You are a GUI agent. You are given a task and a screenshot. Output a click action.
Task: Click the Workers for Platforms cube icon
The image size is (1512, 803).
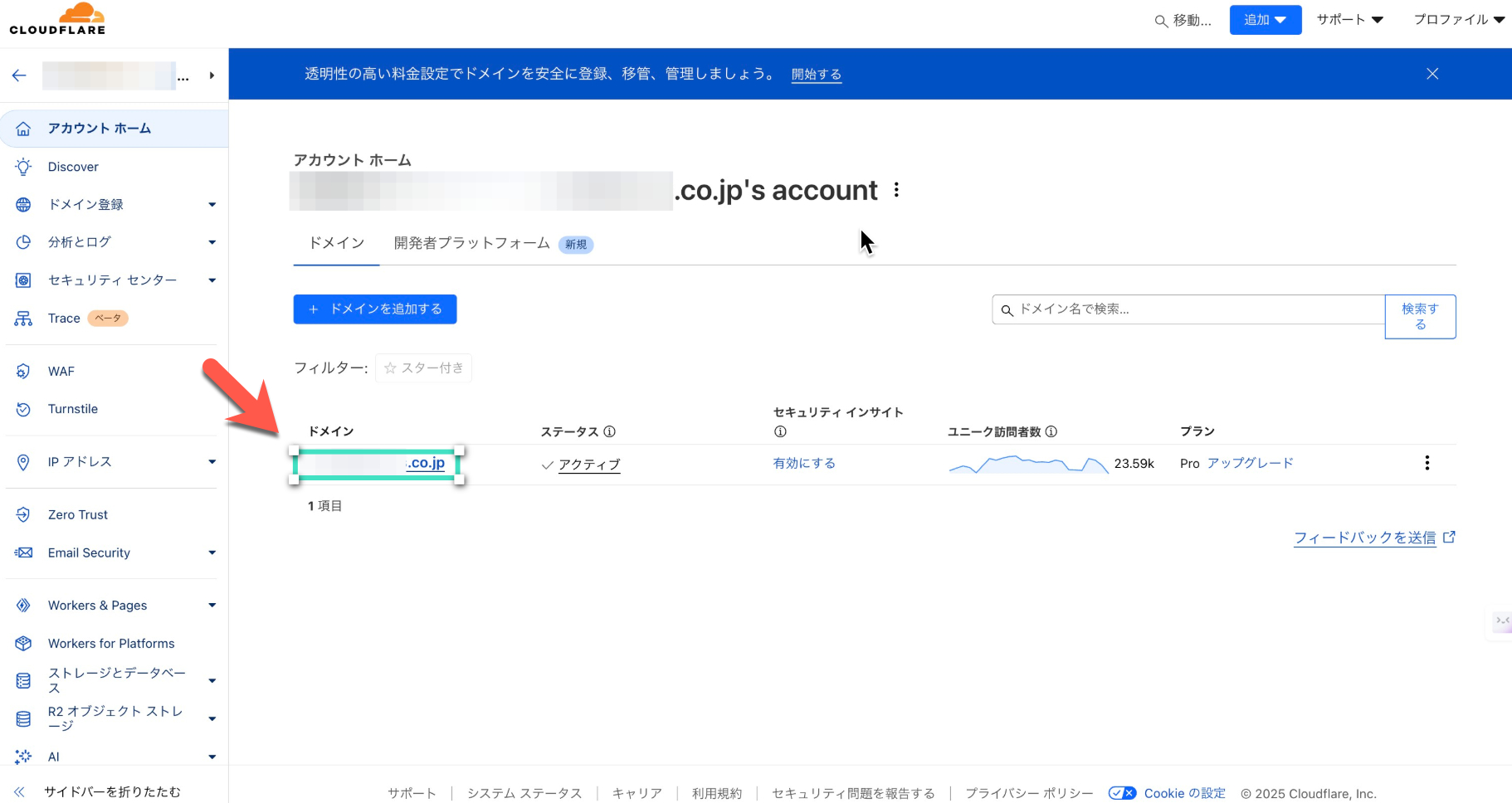[23, 644]
